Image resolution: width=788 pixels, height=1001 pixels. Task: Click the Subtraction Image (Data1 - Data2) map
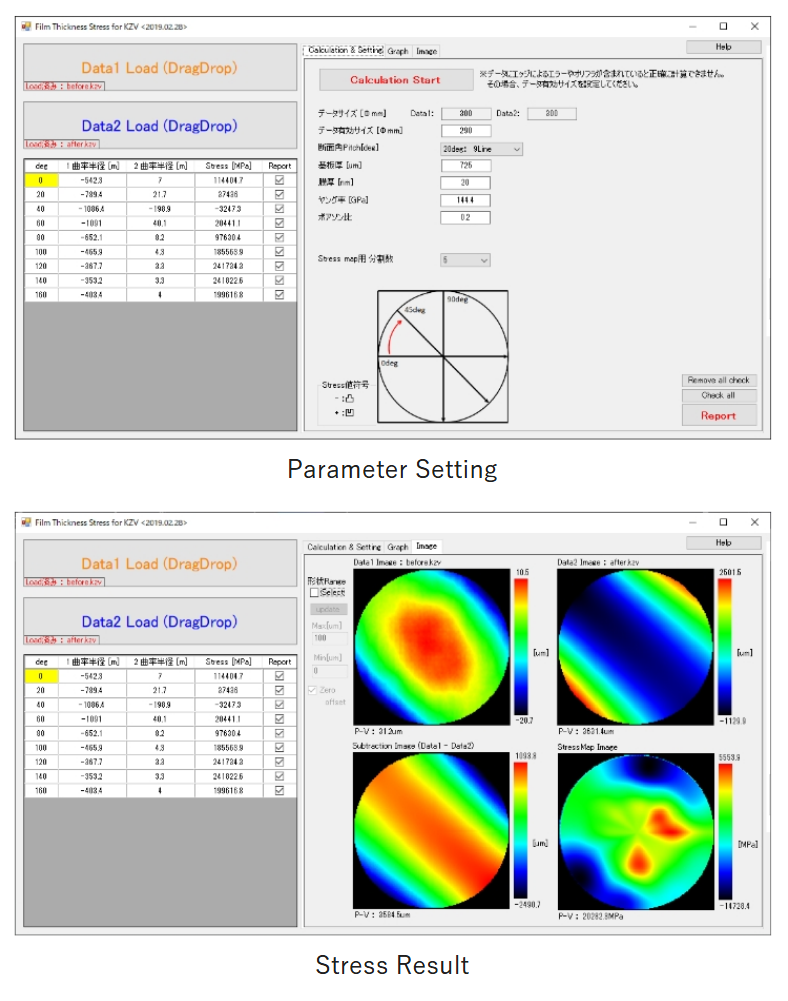click(x=431, y=827)
